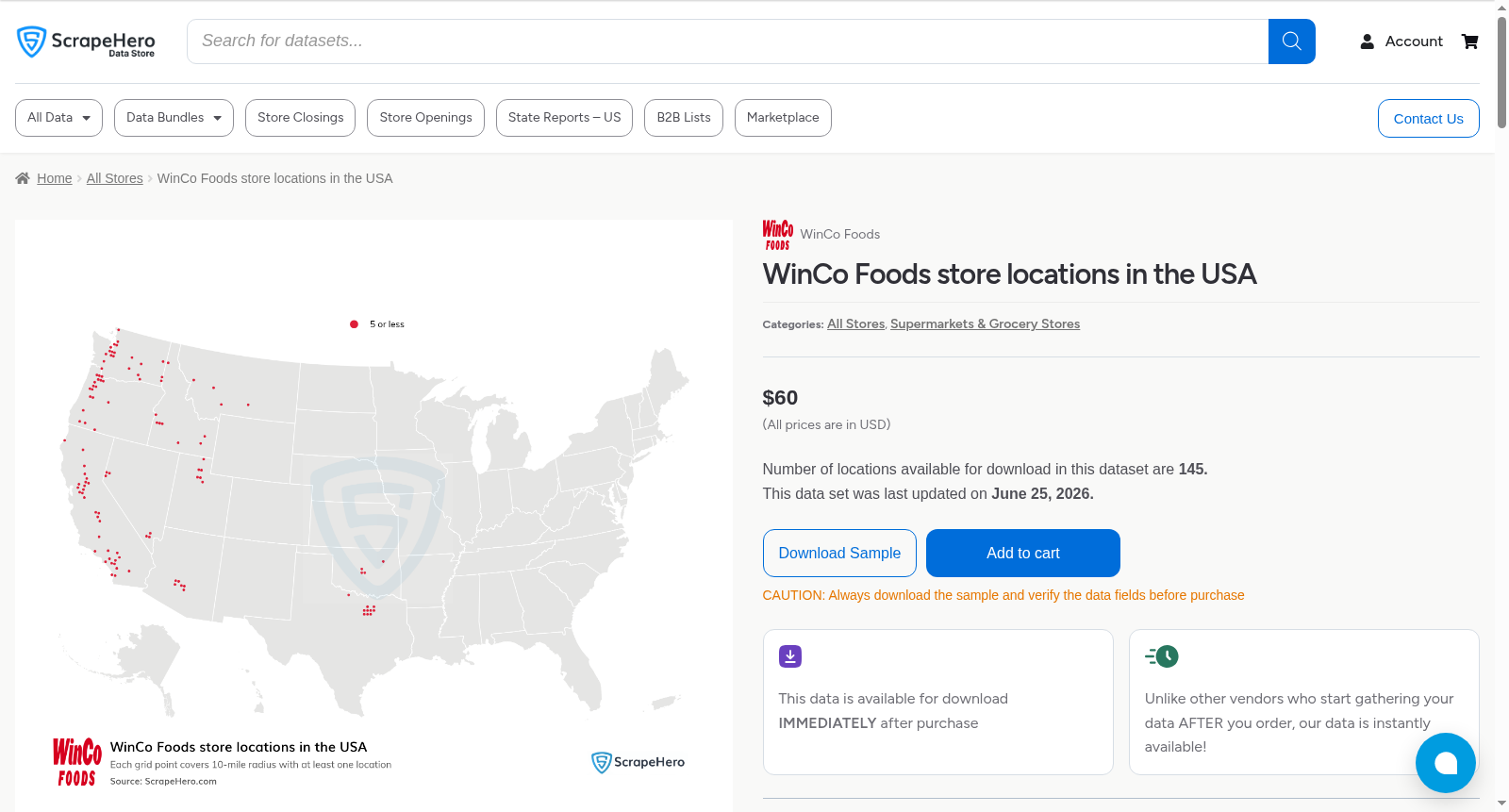The width and height of the screenshot is (1509, 812).
Task: Open the State Reports – US item
Action: tap(564, 118)
